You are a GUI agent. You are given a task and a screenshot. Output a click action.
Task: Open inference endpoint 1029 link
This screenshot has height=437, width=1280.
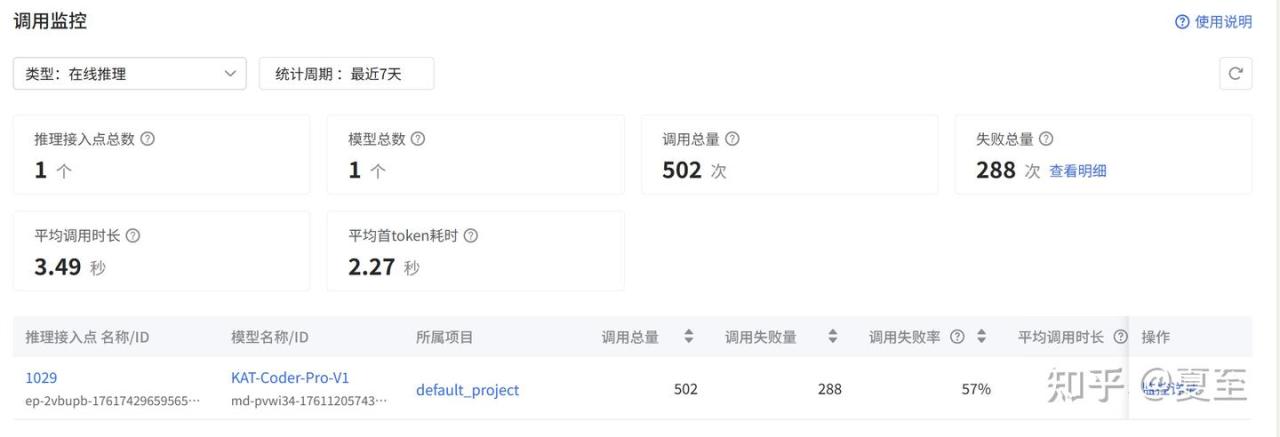pos(41,378)
